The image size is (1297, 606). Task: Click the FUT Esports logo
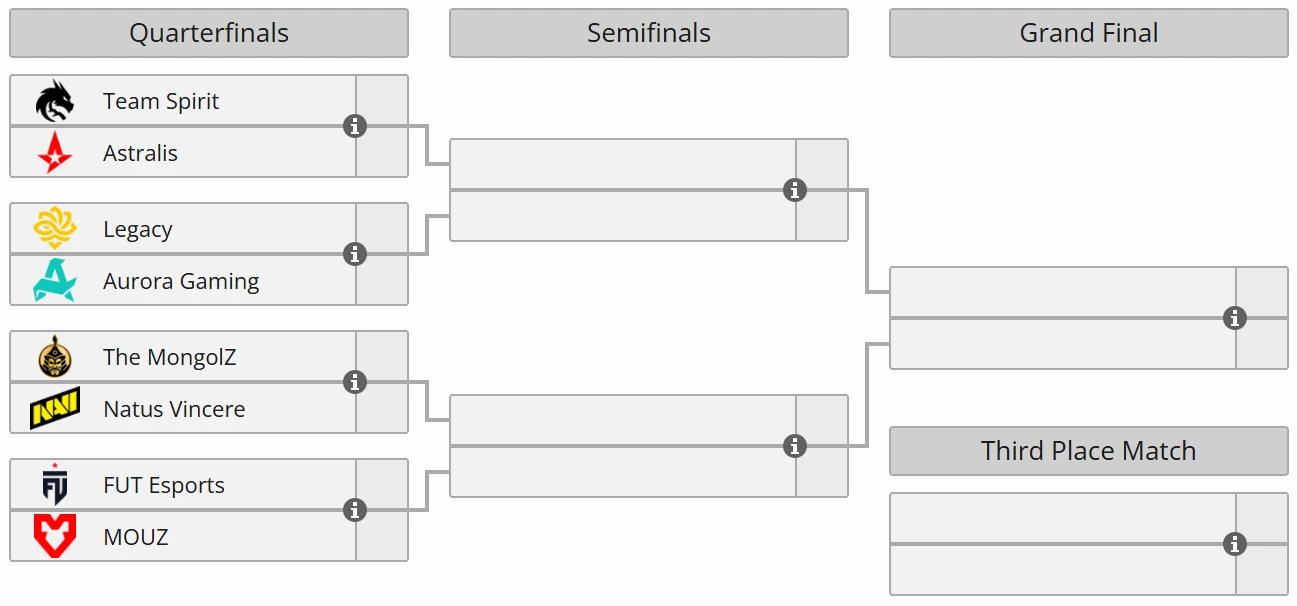click(55, 485)
